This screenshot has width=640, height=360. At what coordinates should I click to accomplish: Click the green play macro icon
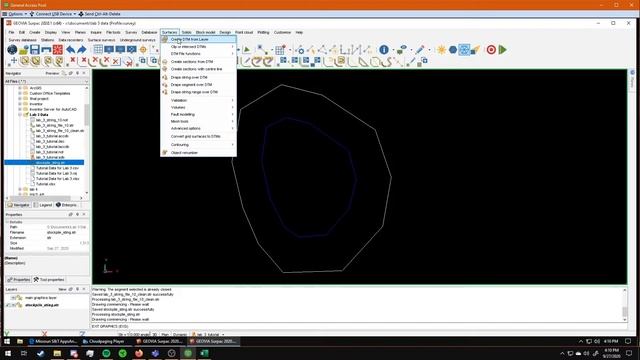click(x=502, y=50)
